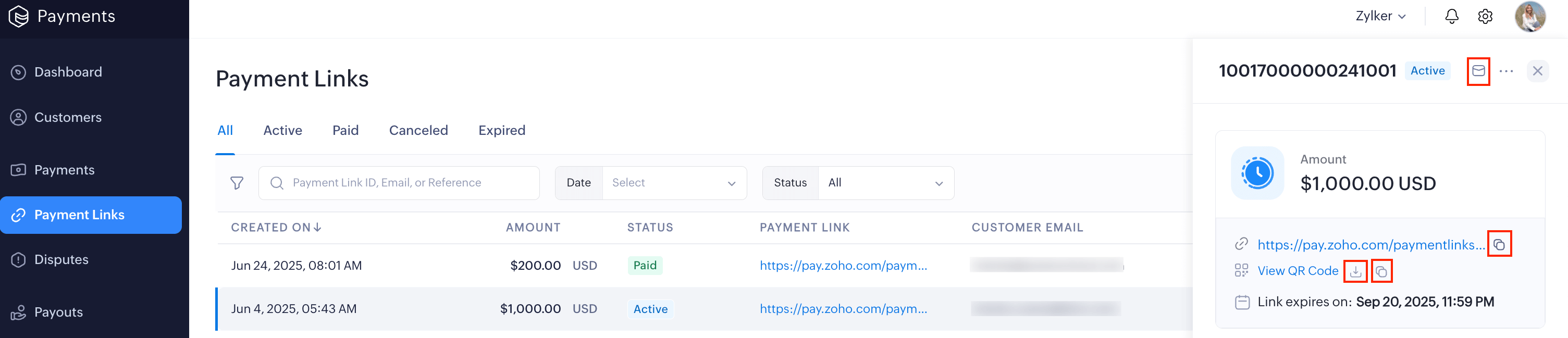This screenshot has width=1568, height=338.
Task: Copy the QR code
Action: 1381,271
